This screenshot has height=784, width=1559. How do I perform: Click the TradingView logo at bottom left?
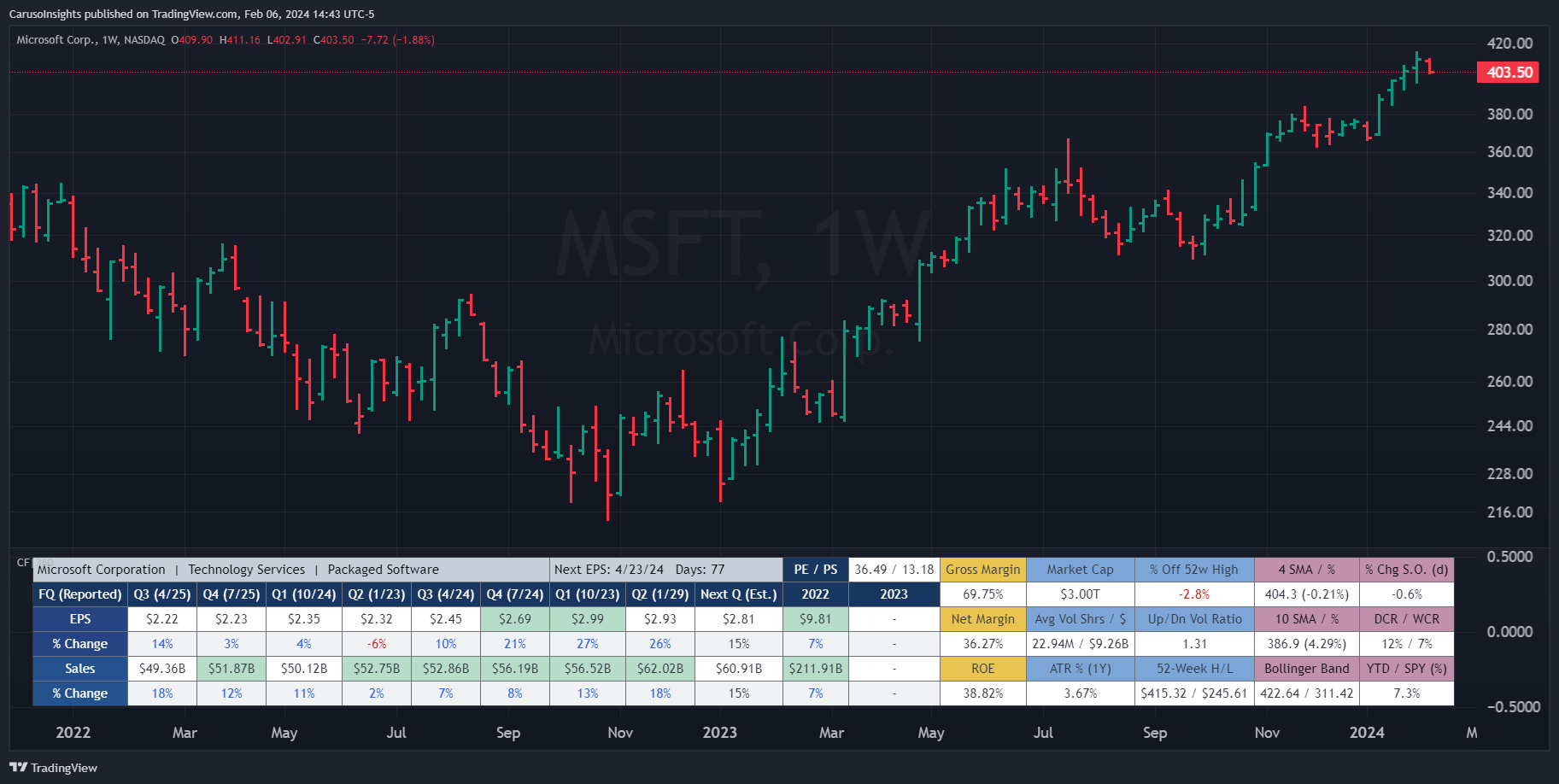(53, 768)
